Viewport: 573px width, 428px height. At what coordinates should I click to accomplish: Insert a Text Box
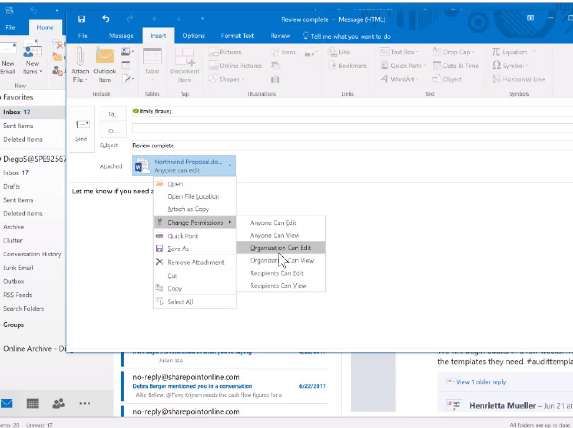pyautogui.click(x=399, y=52)
